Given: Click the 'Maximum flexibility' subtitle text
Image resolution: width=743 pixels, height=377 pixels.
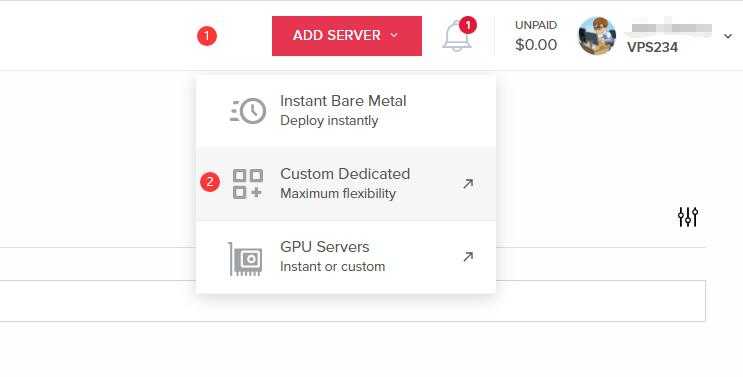Looking at the screenshot, I should (338, 194).
